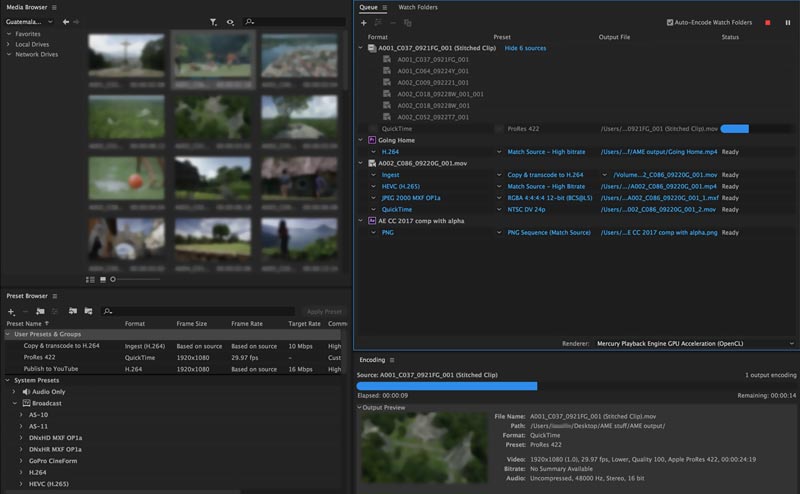800x494 pixels.
Task: Select the Preset Browser panel tab
Action: pyautogui.click(x=27, y=296)
